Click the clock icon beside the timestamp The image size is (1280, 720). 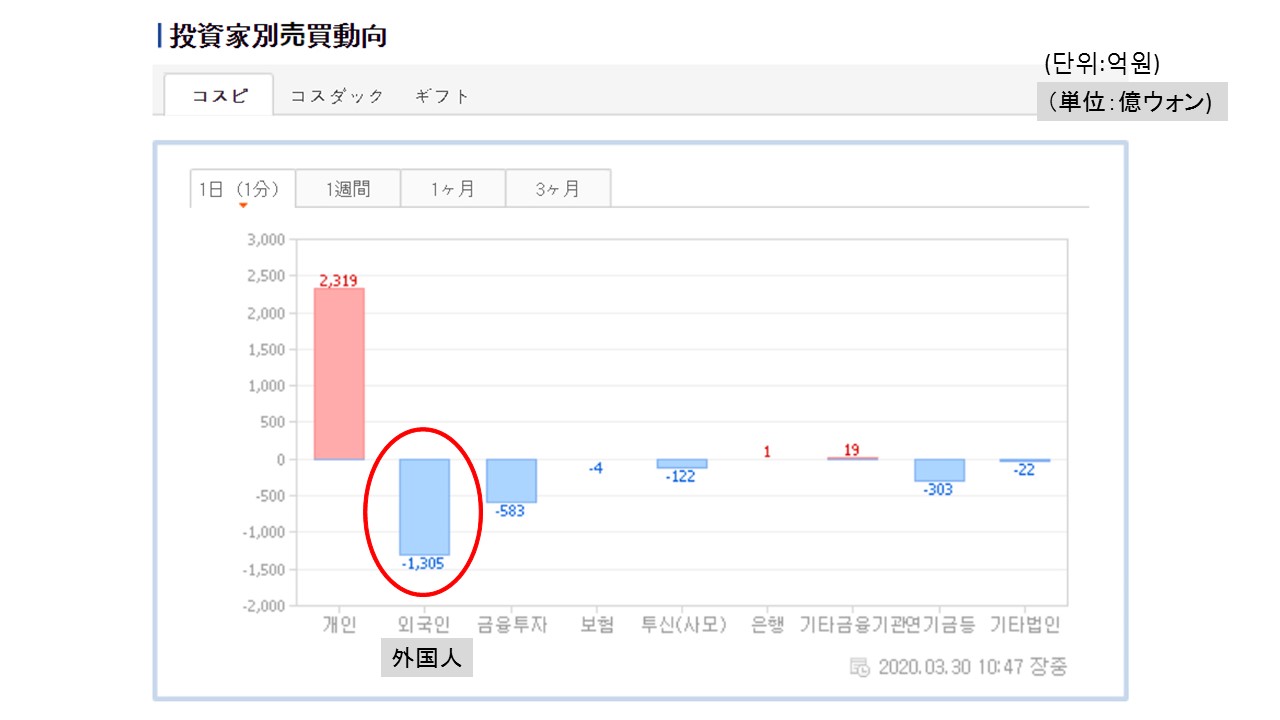tap(859, 668)
